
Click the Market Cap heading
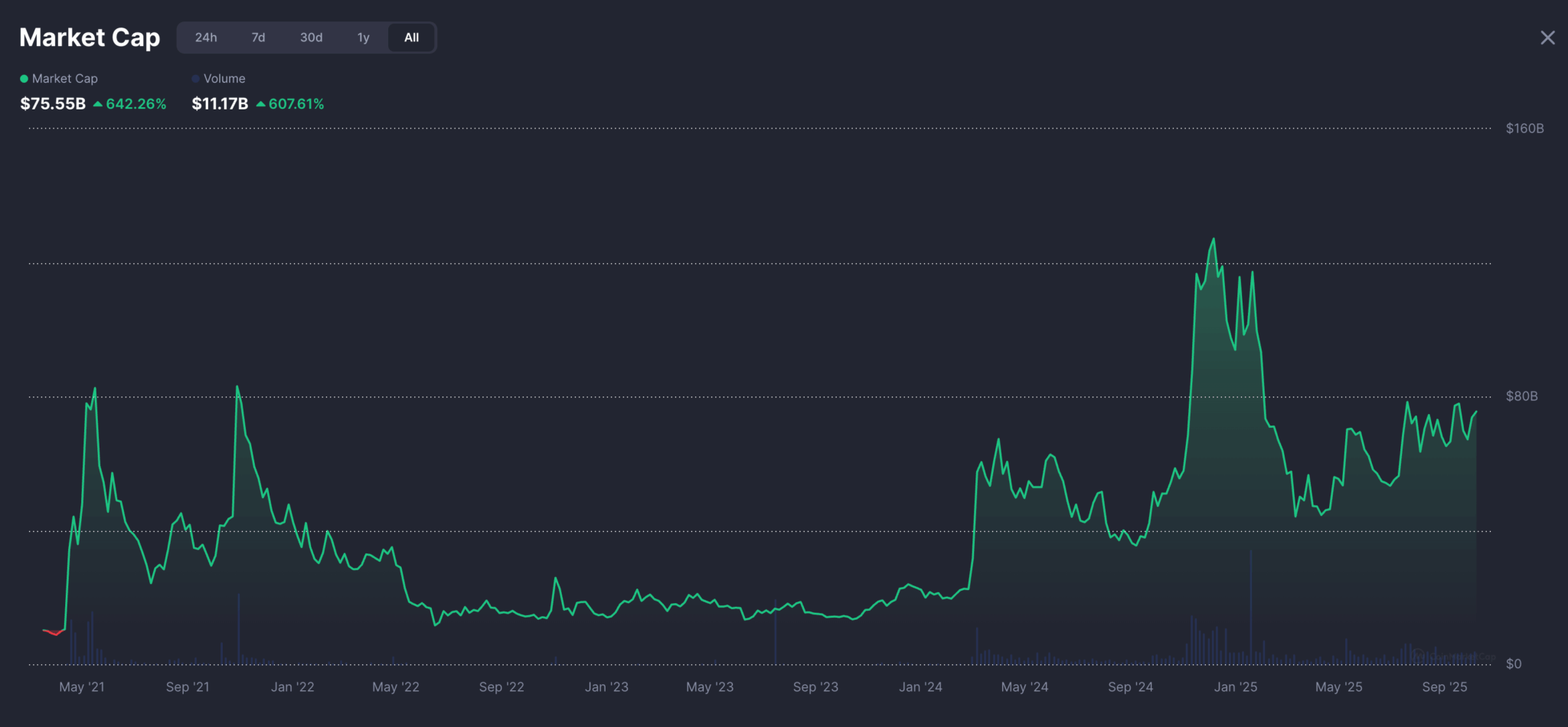click(90, 37)
